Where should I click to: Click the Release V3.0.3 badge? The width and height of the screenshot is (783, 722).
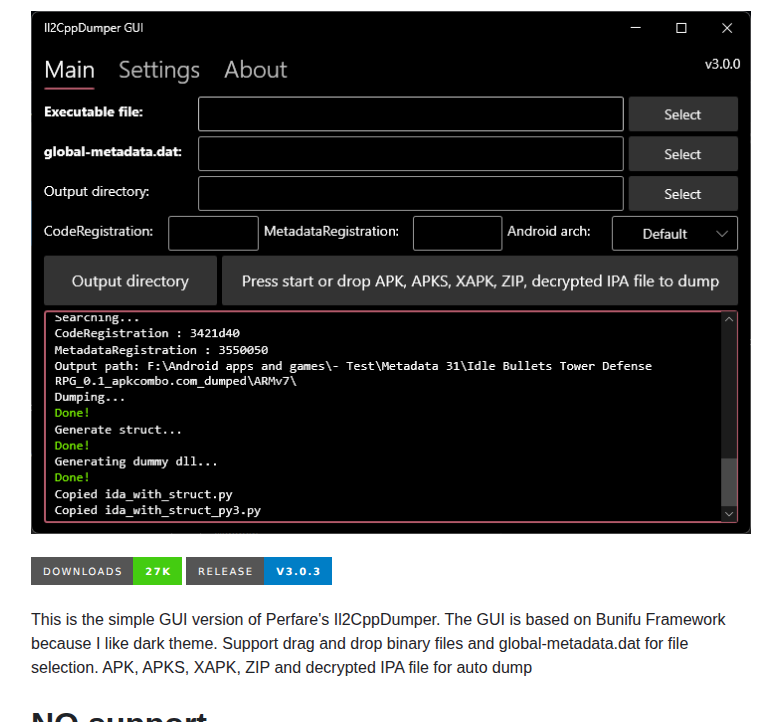259,571
